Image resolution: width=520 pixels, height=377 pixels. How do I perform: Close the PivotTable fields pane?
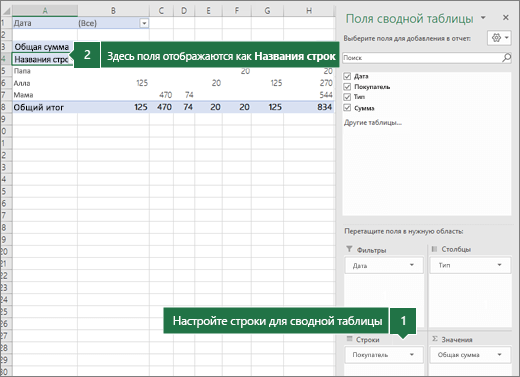tap(506, 18)
